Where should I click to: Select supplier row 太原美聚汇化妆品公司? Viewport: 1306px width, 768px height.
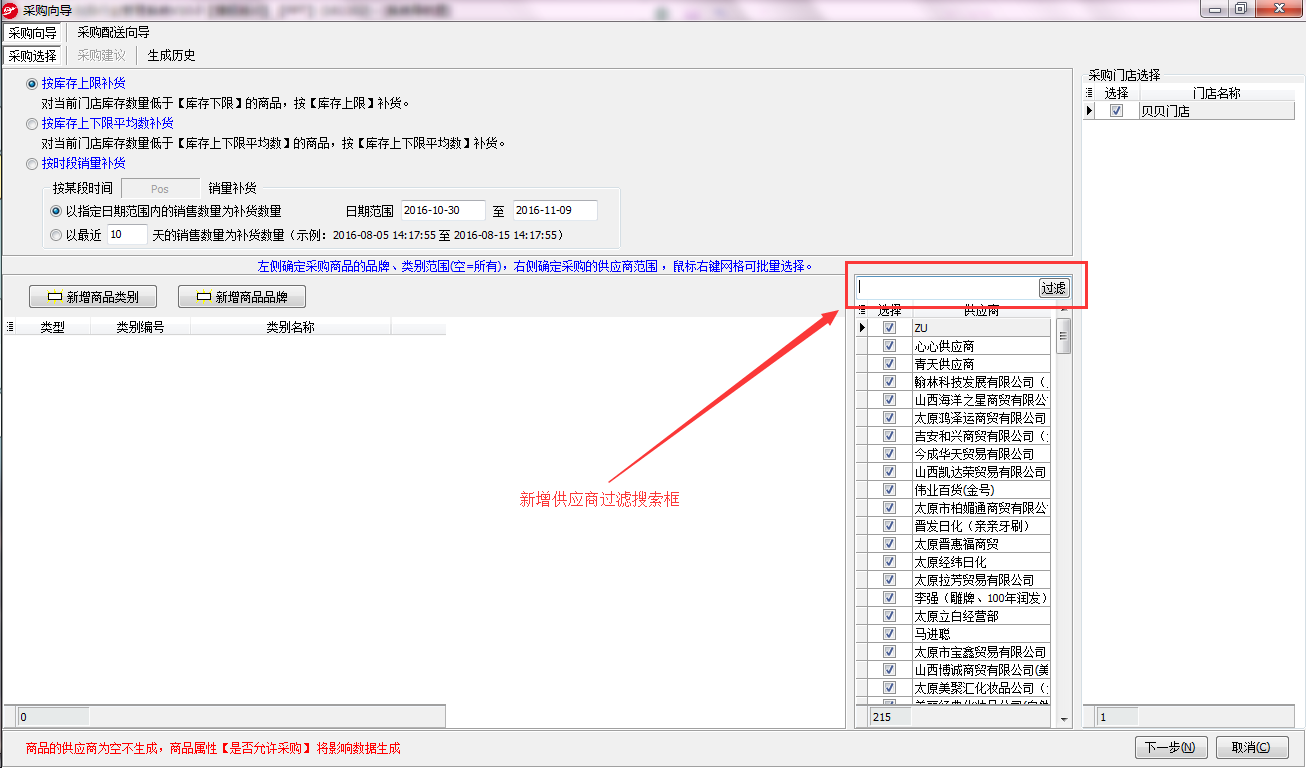coord(980,688)
